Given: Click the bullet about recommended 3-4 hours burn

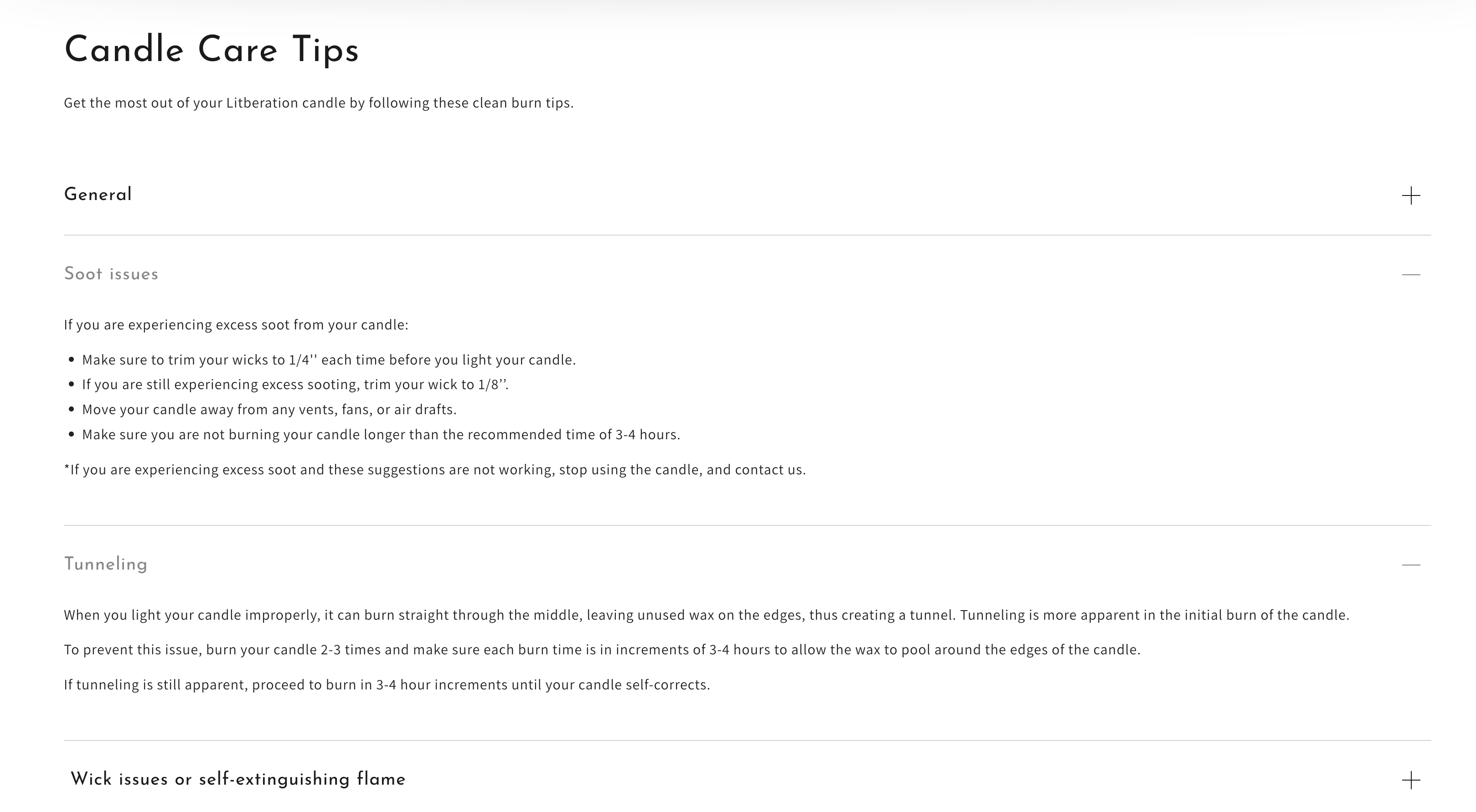Looking at the screenshot, I should point(381,435).
